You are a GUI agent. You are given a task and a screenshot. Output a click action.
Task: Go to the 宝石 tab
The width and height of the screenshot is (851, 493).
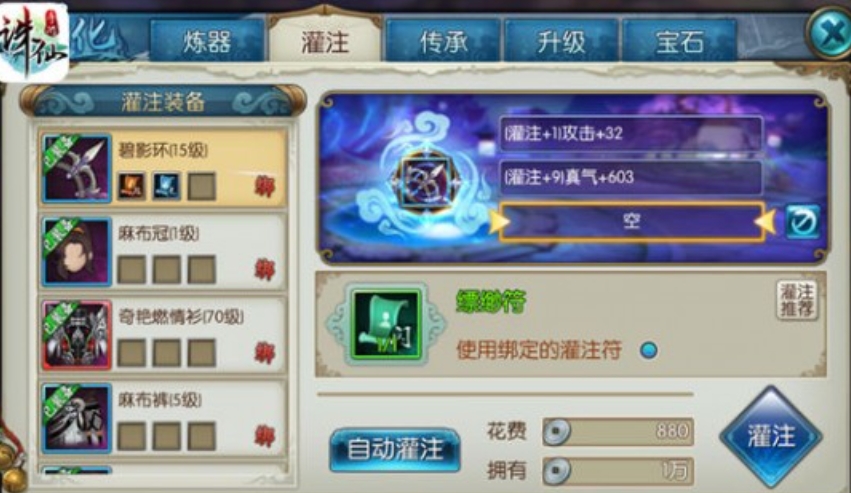click(679, 41)
